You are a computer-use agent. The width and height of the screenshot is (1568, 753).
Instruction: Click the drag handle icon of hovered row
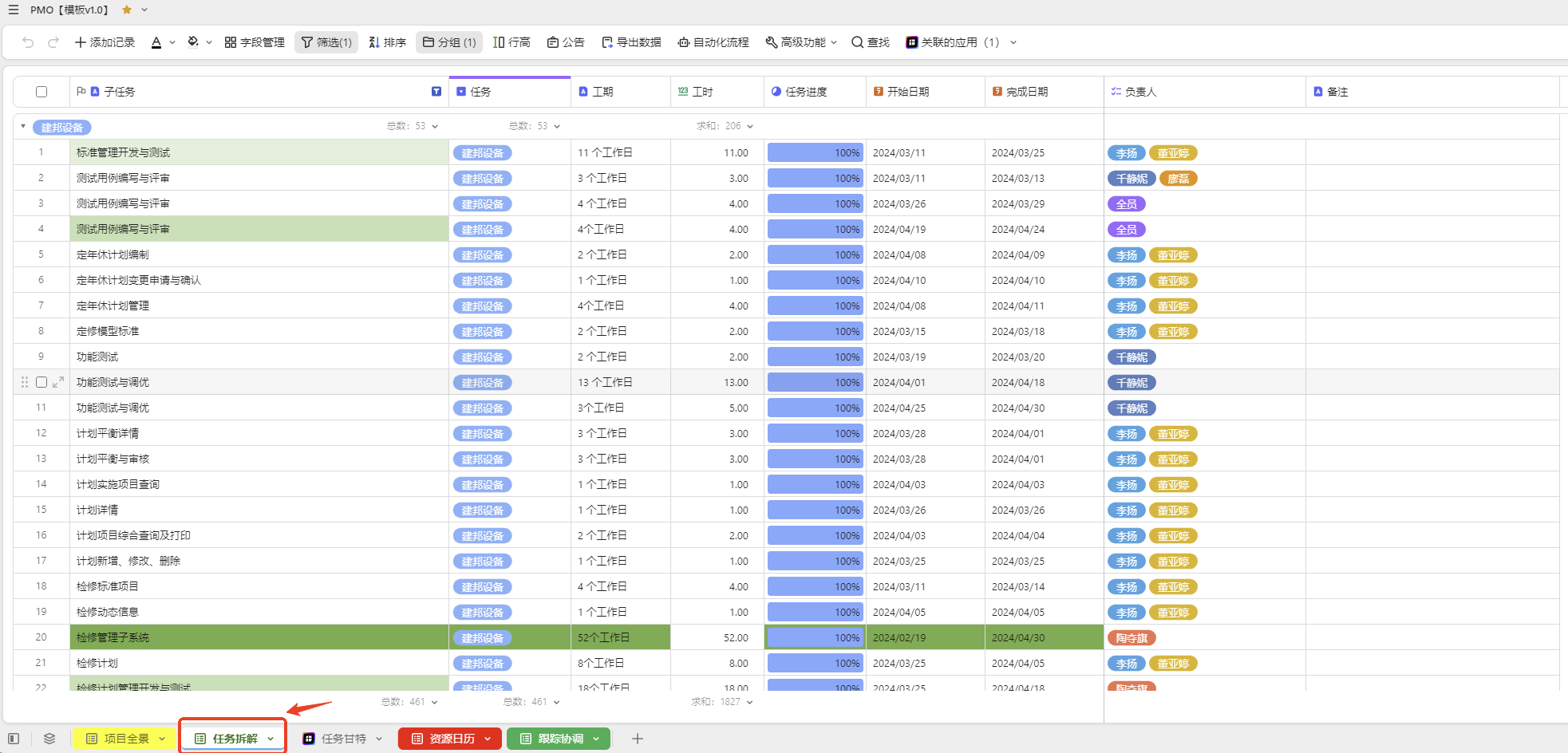pyautogui.click(x=25, y=382)
